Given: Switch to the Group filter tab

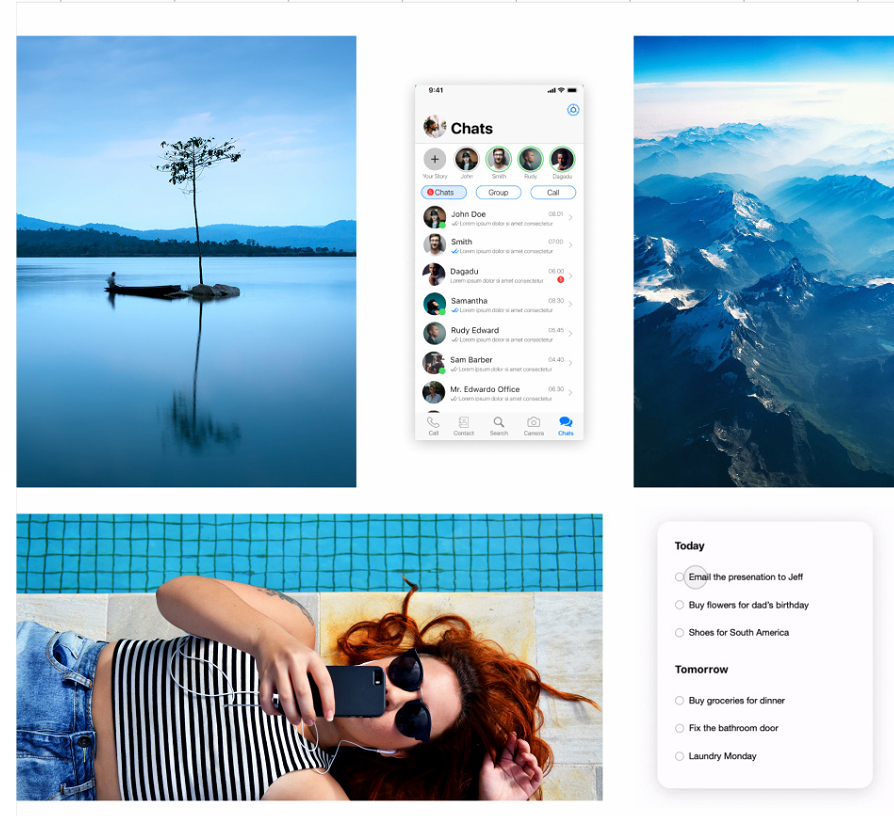Looking at the screenshot, I should click(498, 192).
